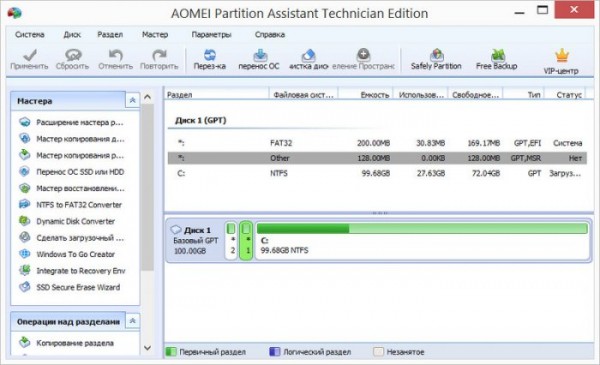Click the Диск 1 icon in the disk map
The width and height of the screenshot is (600, 365).
coord(176,230)
